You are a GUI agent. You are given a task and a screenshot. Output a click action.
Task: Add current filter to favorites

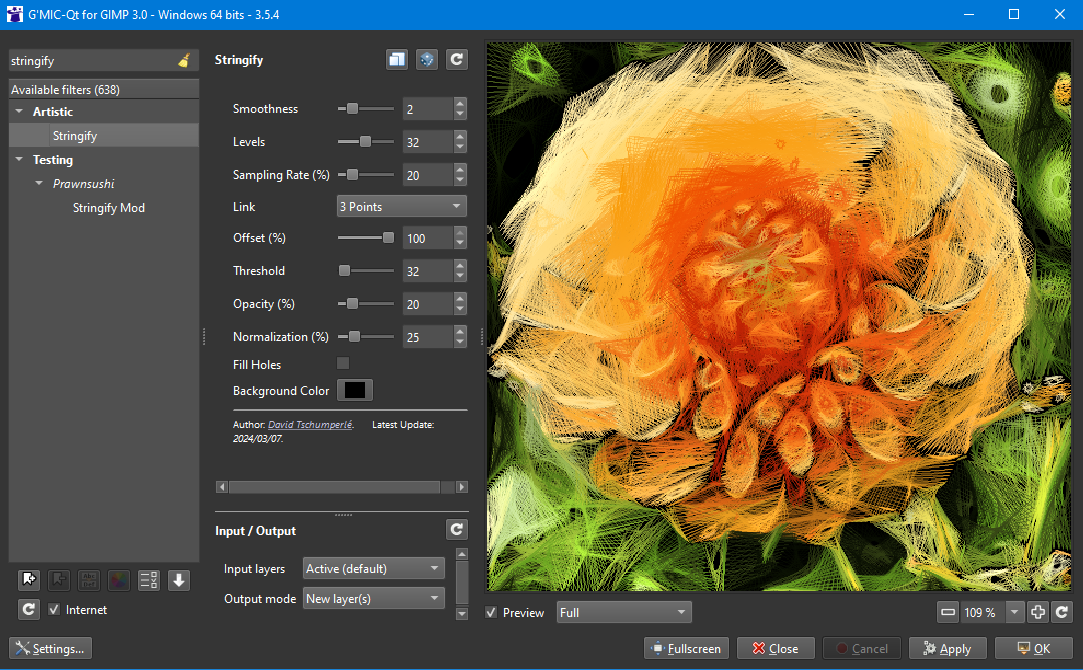click(x=28, y=580)
